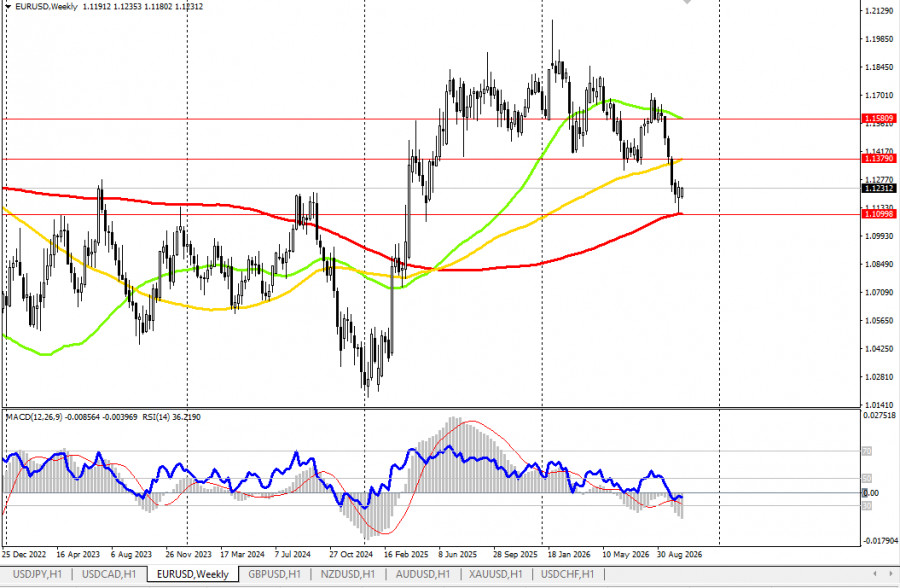Click the 25 Dec 2022 date label
900x588 pixels.
pos(24,554)
